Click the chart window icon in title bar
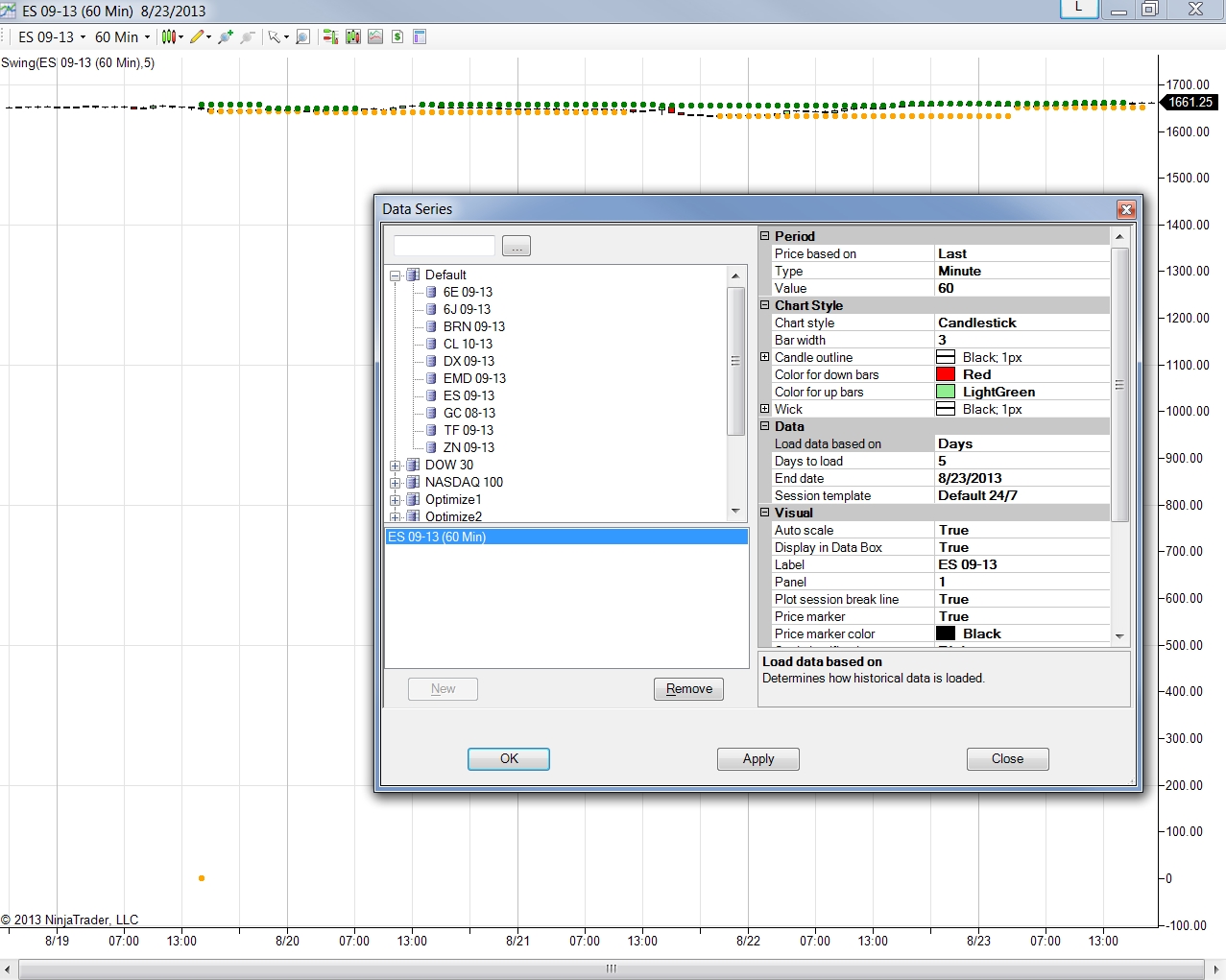The image size is (1226, 980). coord(9,11)
